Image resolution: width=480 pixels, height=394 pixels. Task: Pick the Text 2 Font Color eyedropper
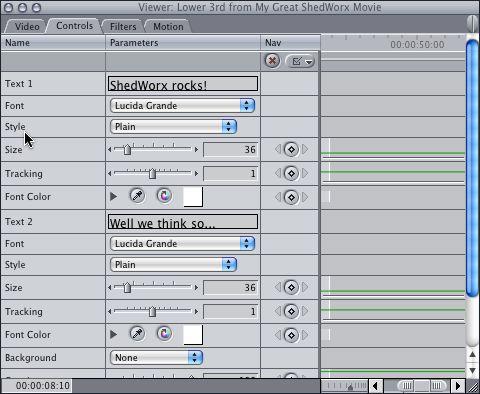(x=137, y=334)
